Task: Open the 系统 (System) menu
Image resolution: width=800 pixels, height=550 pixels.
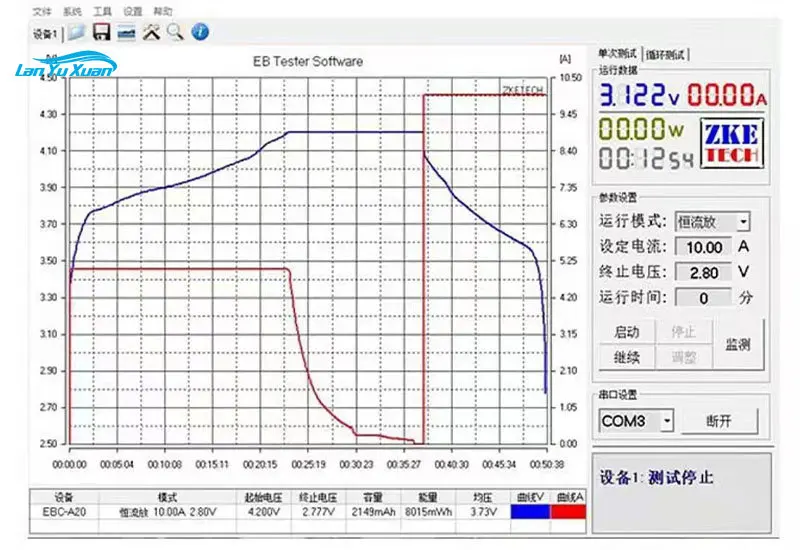Action: pyautogui.click(x=72, y=11)
